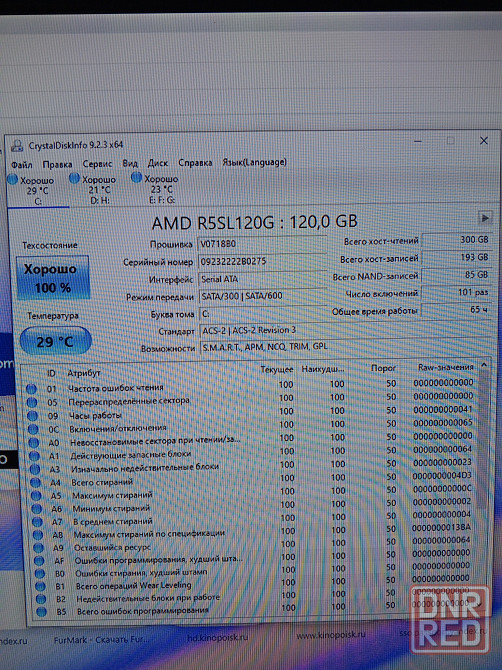
Task: Click the status dot of attribute 01
Action: [x=31, y=389]
